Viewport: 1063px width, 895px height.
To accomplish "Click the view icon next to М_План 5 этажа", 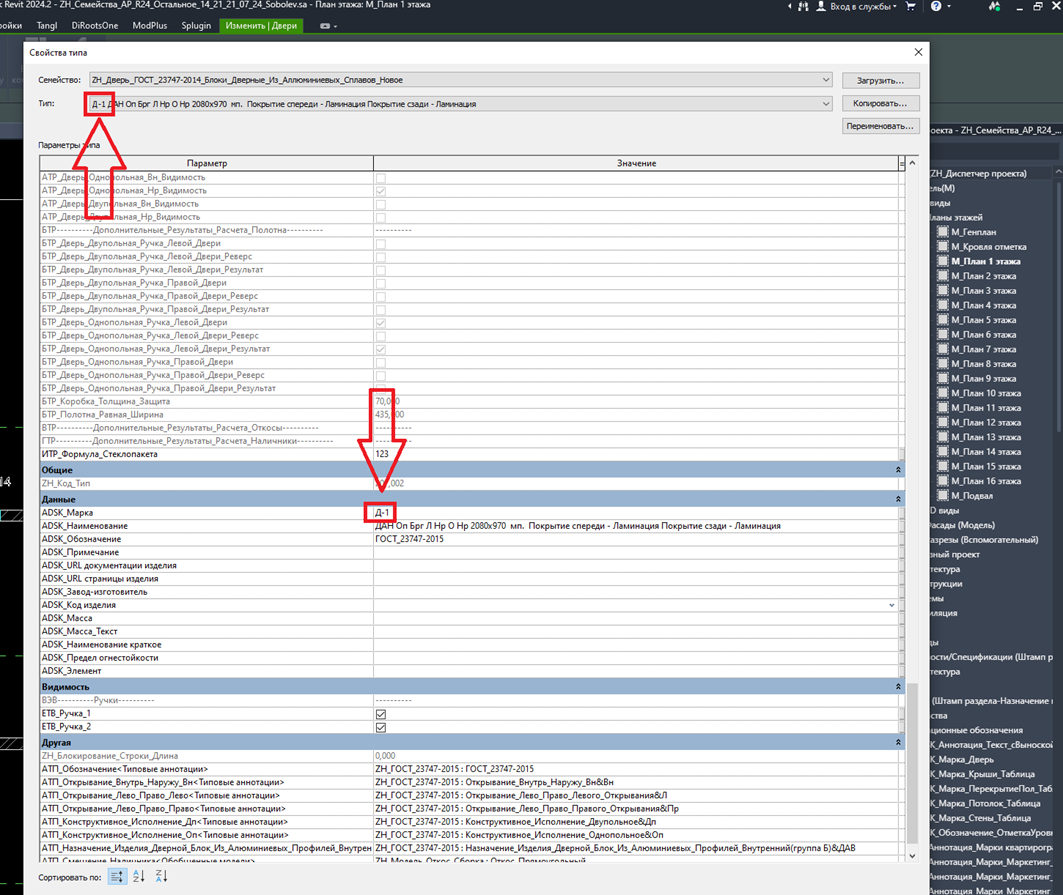I will pos(942,320).
